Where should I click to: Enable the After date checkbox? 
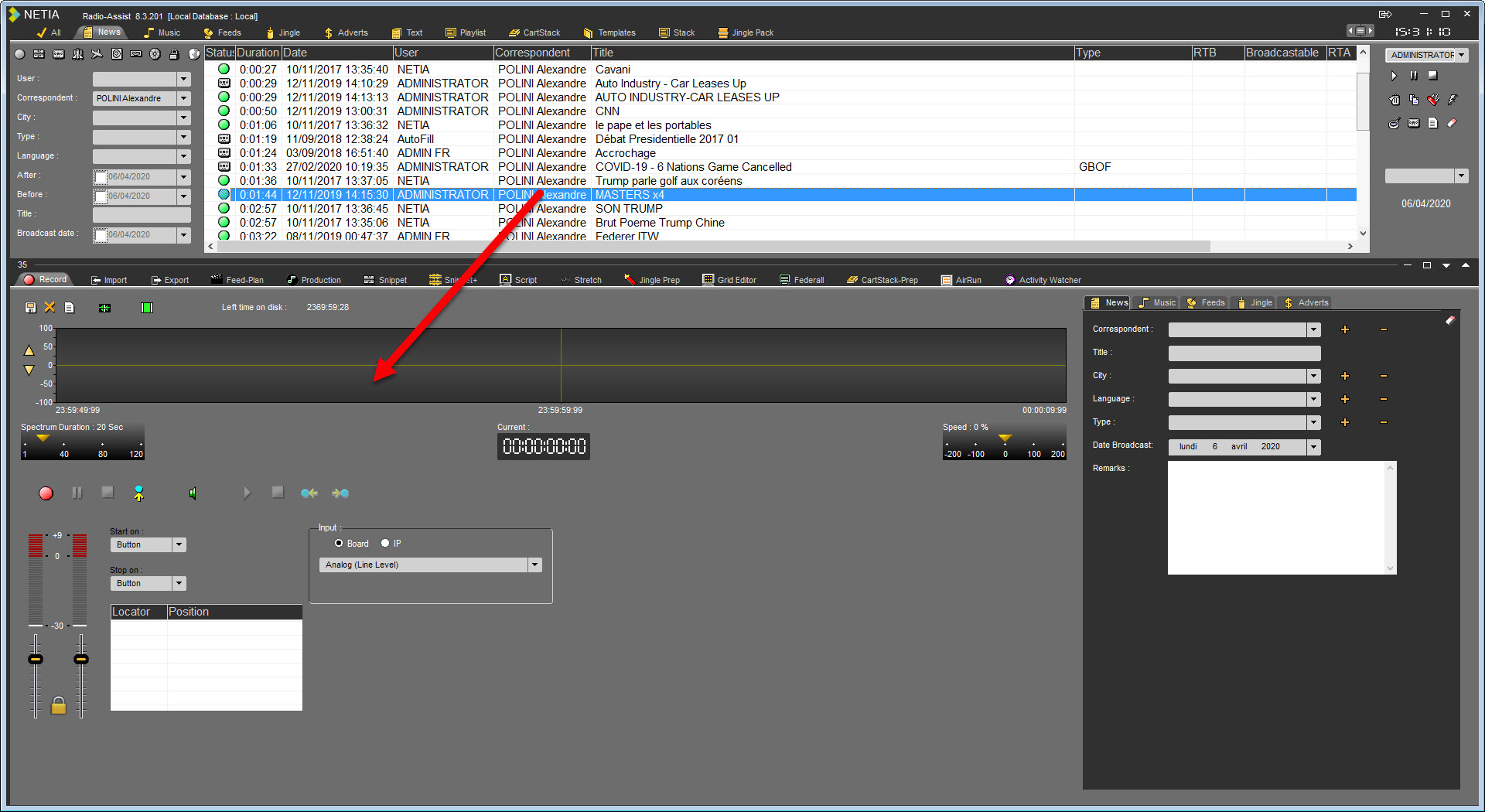[101, 177]
